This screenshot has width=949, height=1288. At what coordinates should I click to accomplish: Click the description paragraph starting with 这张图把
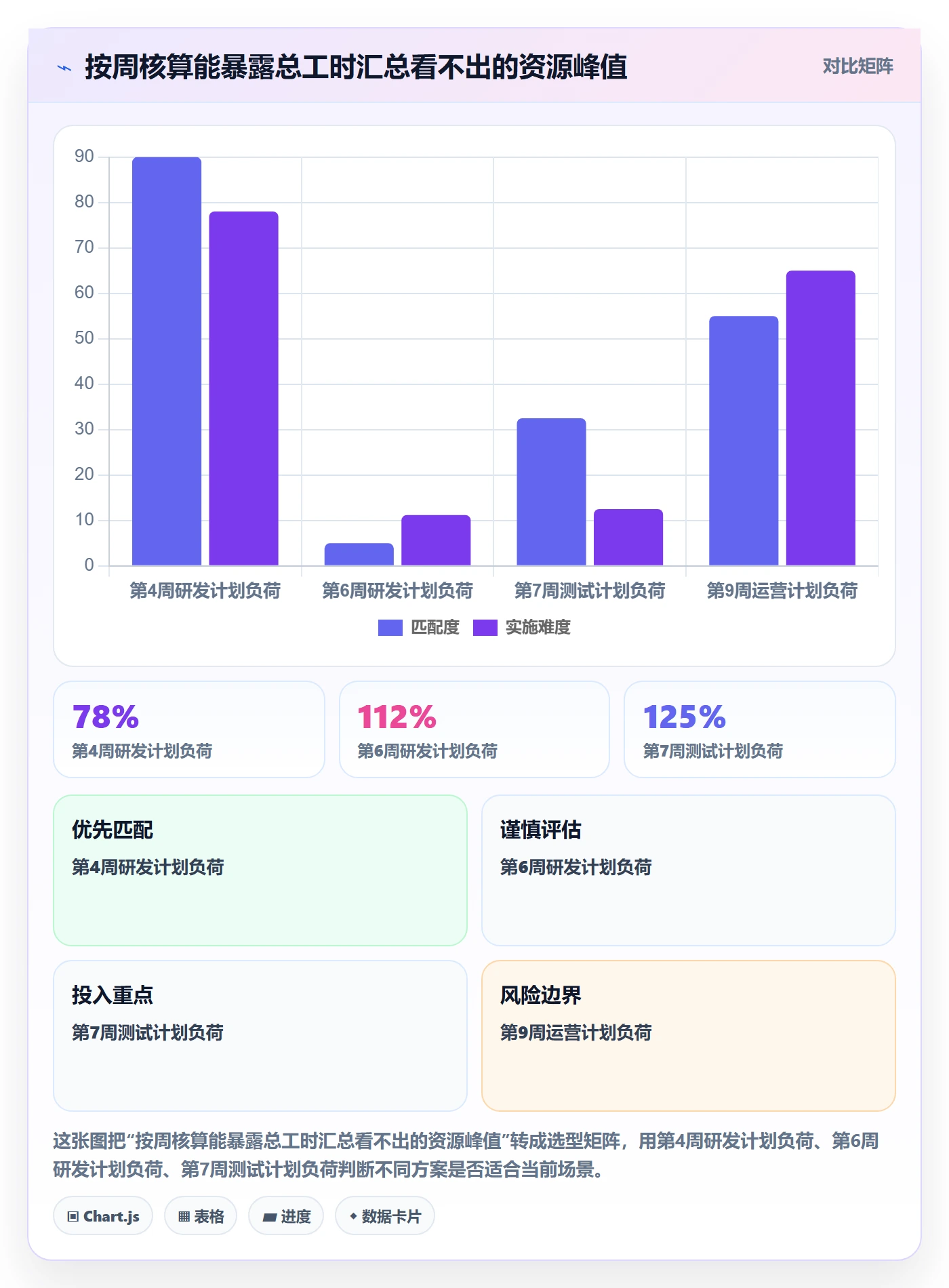coord(466,1155)
